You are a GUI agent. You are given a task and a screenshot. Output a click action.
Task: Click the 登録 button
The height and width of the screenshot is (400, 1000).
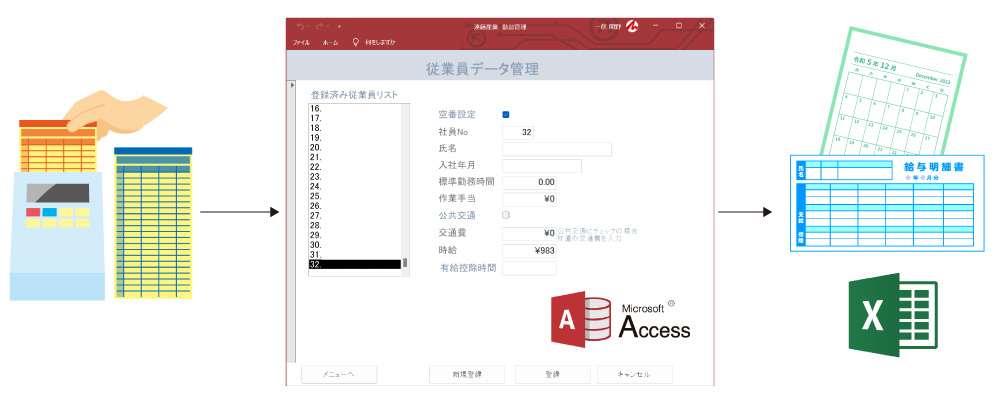coord(552,374)
